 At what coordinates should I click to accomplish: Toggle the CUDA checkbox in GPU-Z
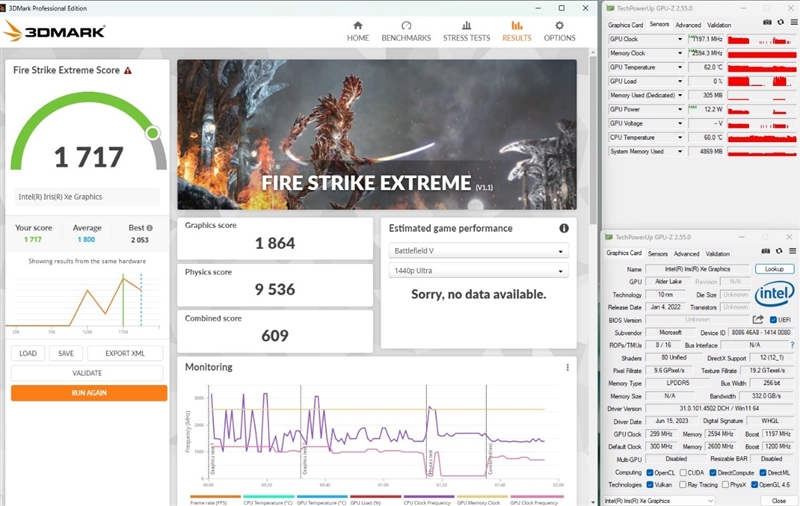[683, 472]
